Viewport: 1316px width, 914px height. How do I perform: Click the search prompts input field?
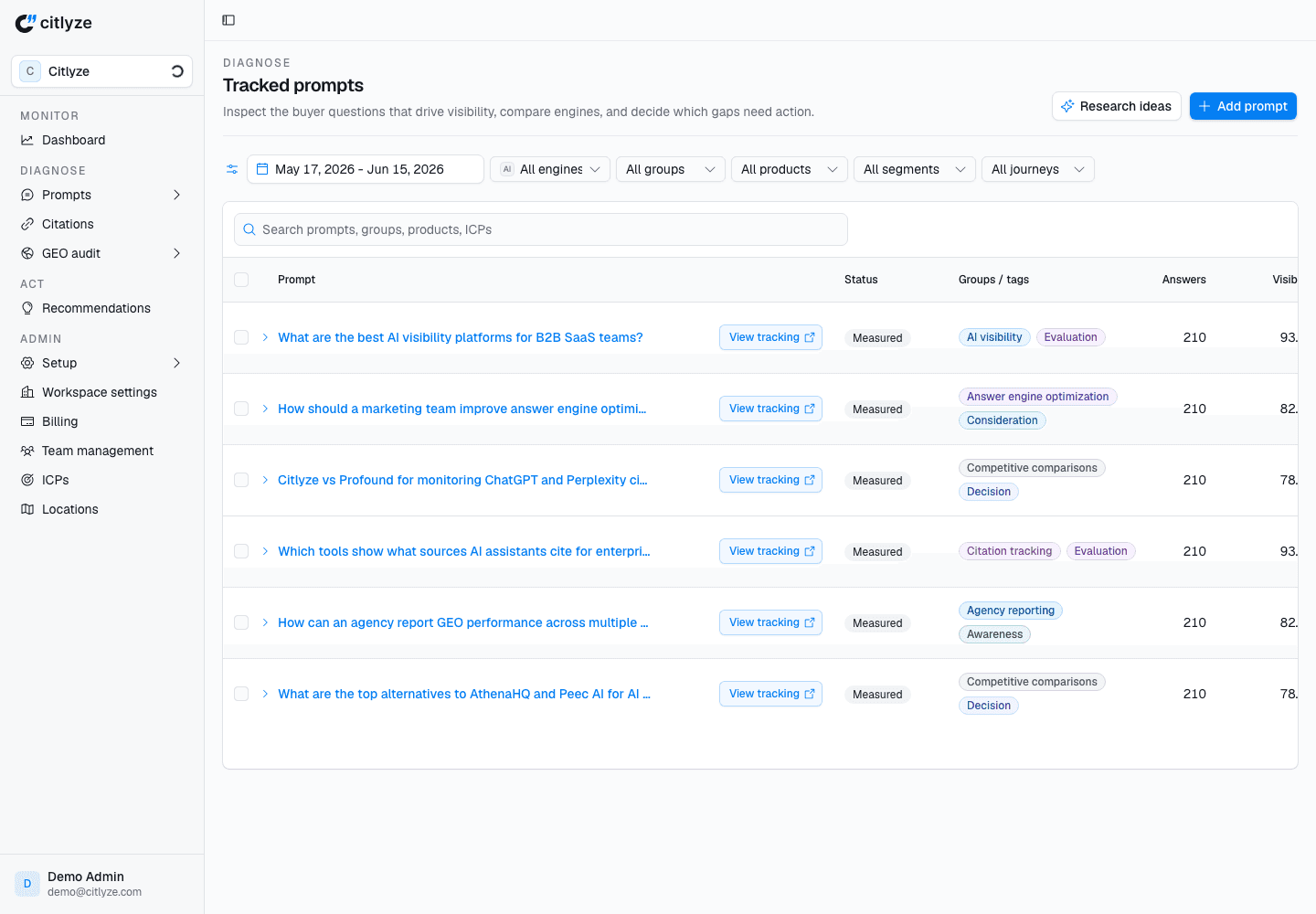(541, 229)
